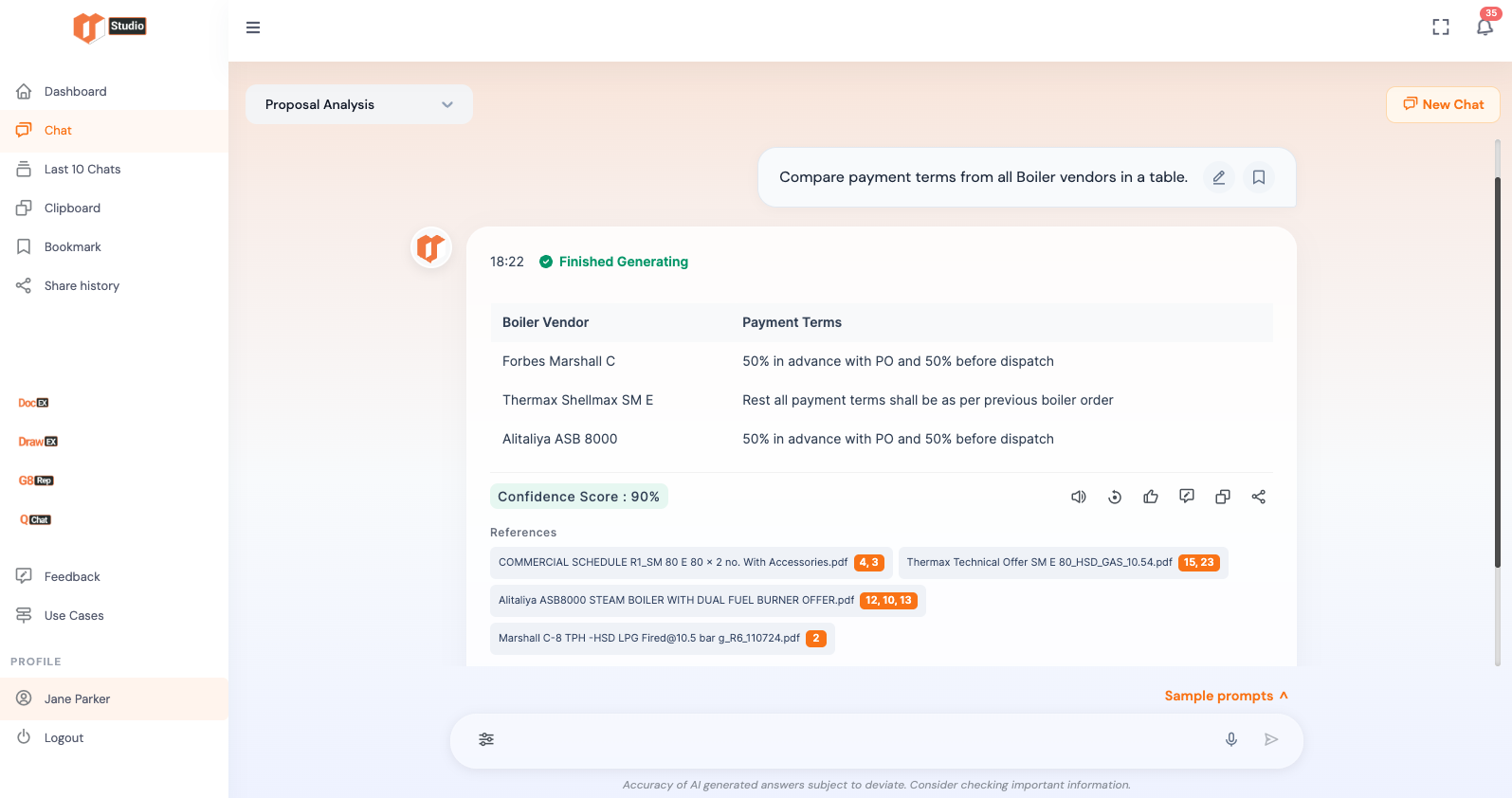Click the Alitaliya payment terms text
This screenshot has height=798, width=1512.
click(x=898, y=439)
